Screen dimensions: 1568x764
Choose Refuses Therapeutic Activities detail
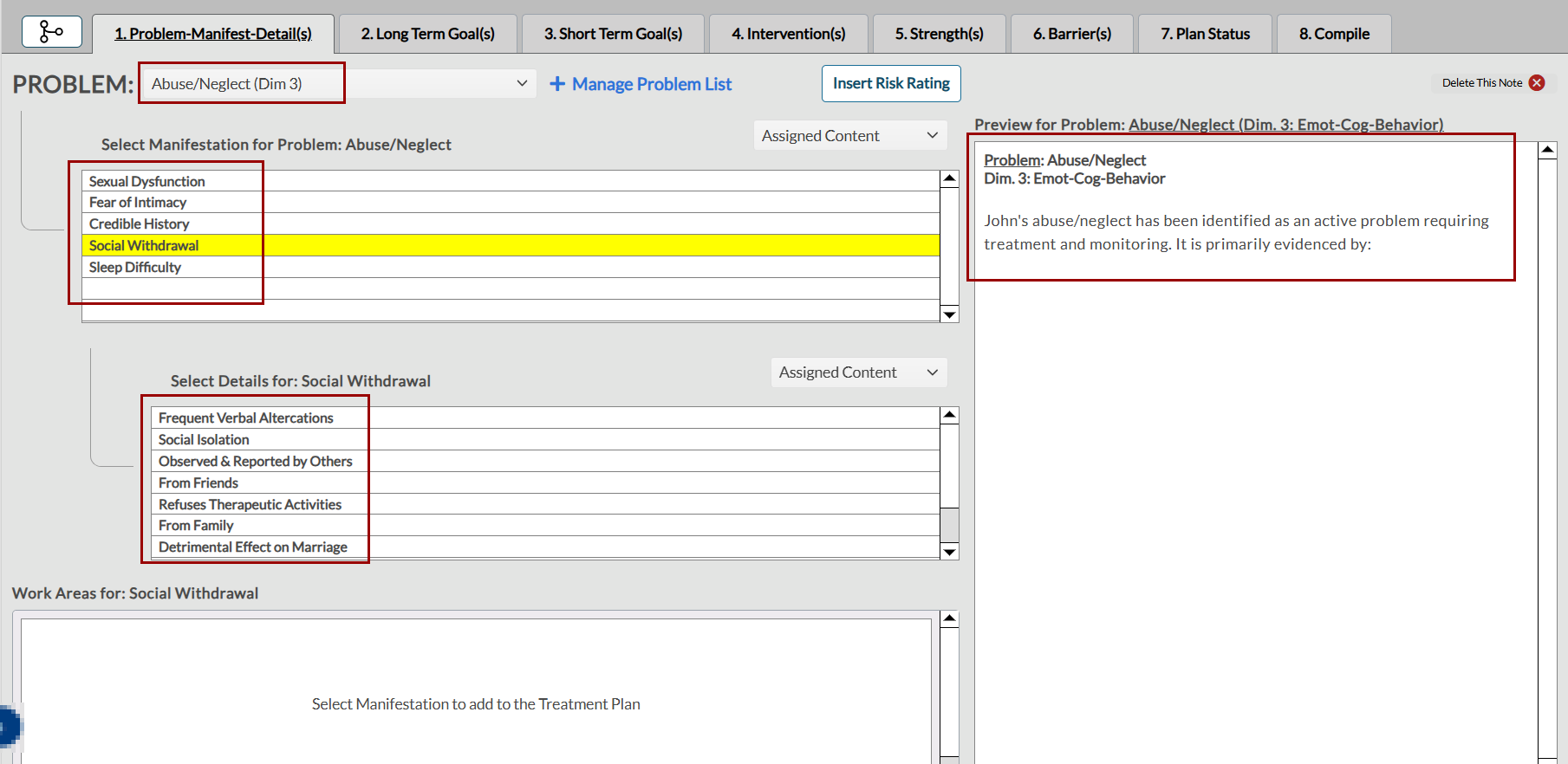coord(545,504)
